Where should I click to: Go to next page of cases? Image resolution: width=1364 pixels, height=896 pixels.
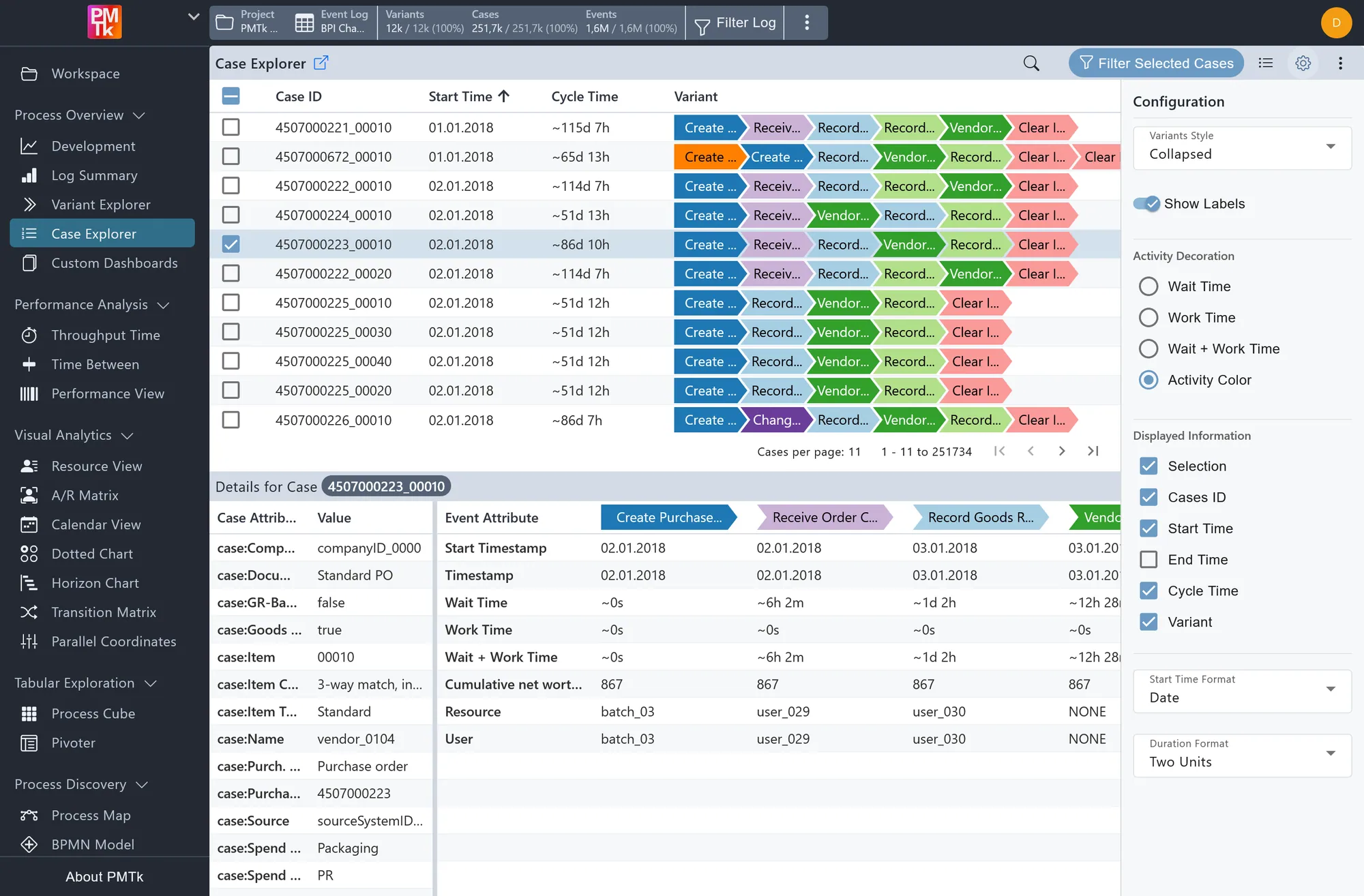[x=1062, y=451]
